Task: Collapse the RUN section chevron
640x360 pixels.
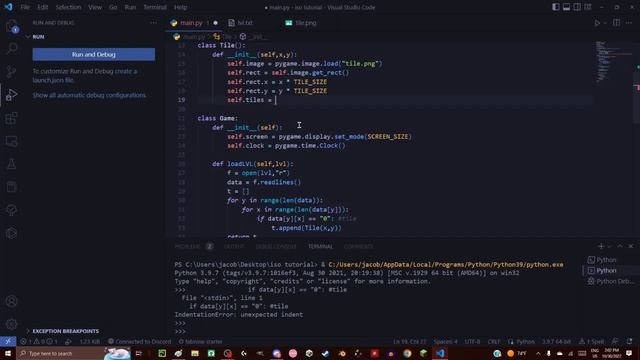Action: coord(28,37)
